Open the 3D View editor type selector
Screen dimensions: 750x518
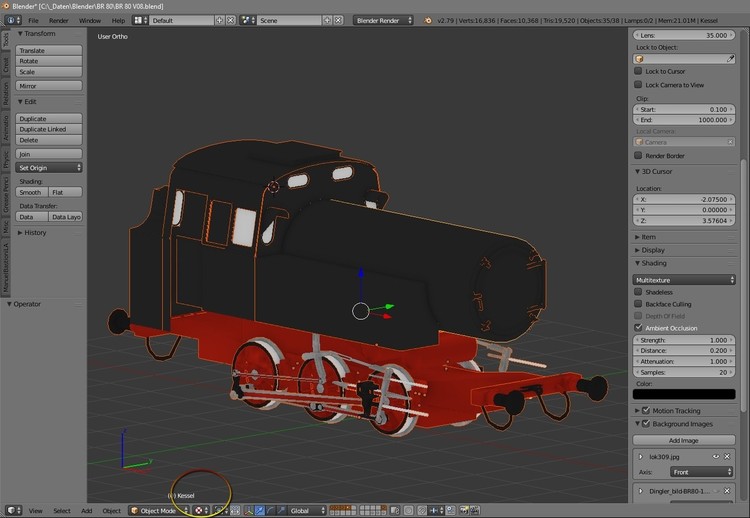tap(13, 510)
